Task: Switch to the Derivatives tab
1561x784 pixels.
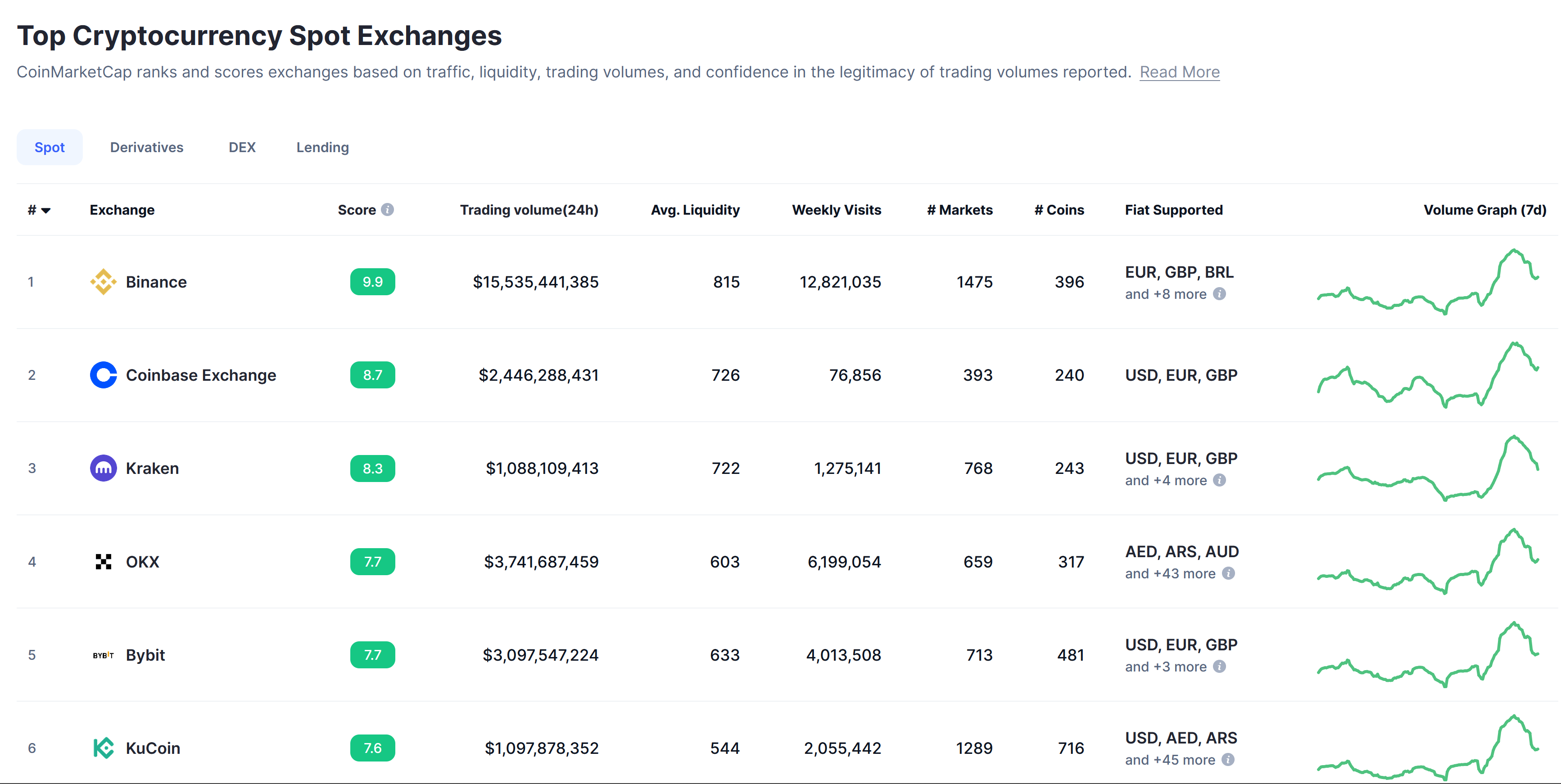Action: click(x=147, y=147)
